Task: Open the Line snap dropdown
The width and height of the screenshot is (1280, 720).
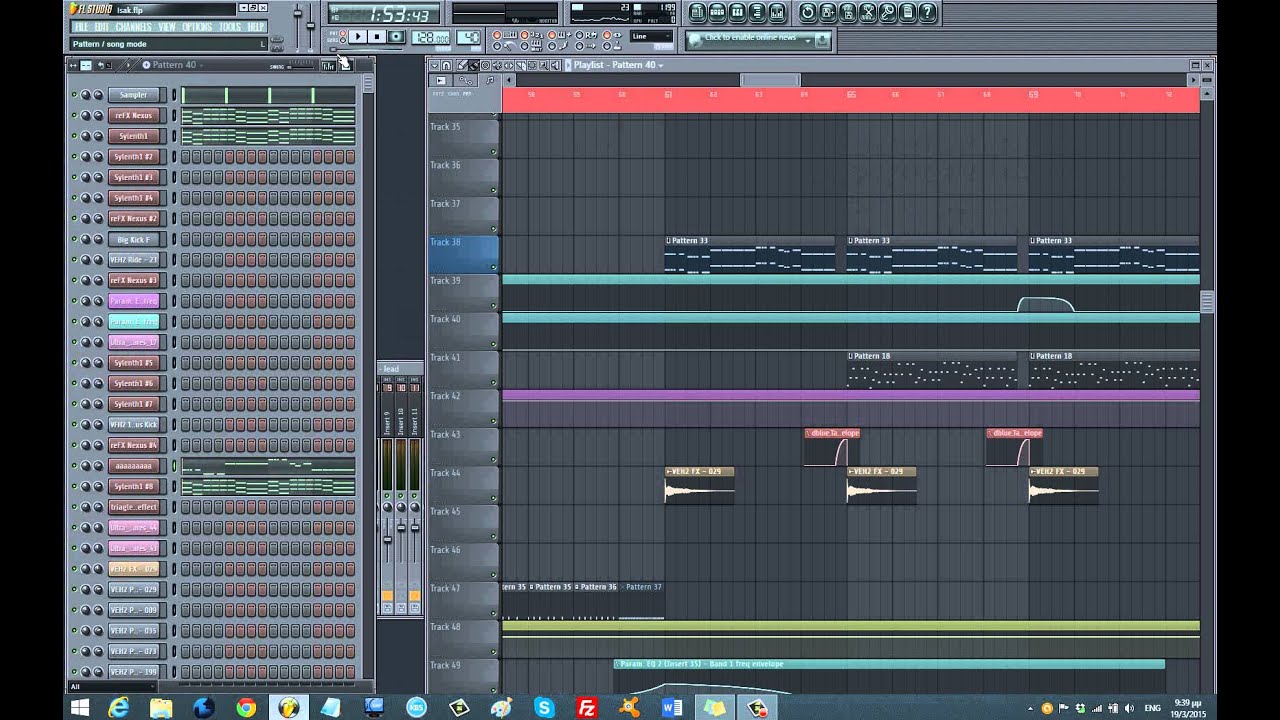Action: pos(651,36)
